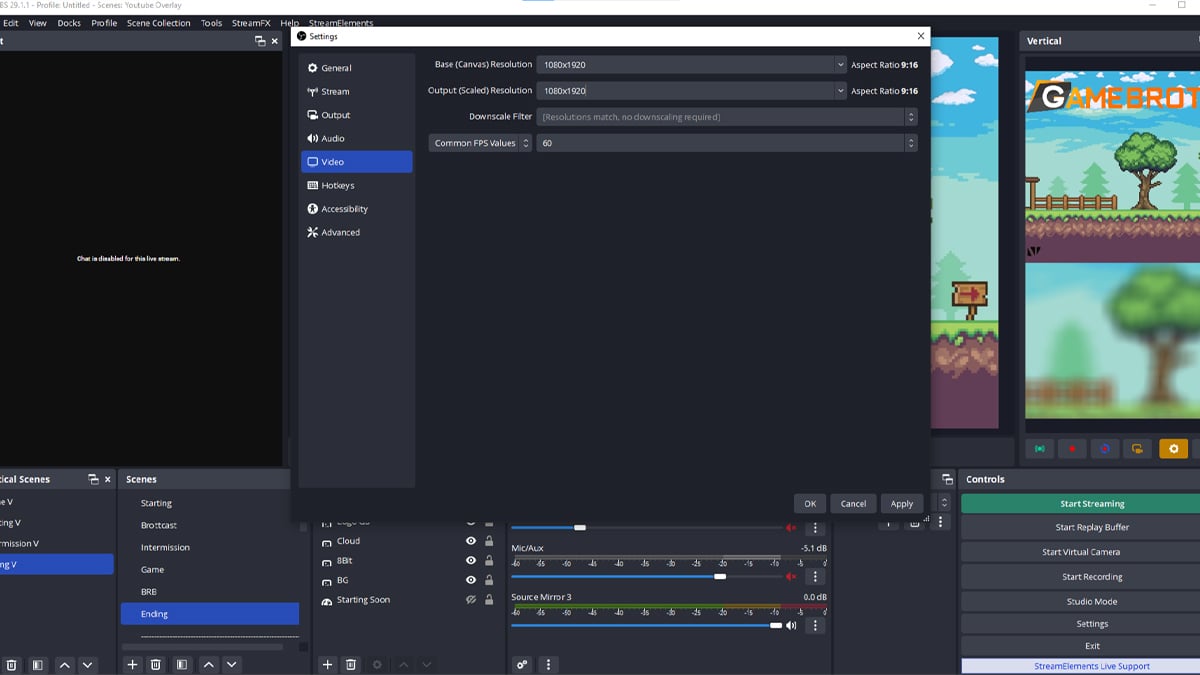Click the yellow gear icon in the Vertical dock
This screenshot has height=675, width=1200.
click(x=1173, y=448)
